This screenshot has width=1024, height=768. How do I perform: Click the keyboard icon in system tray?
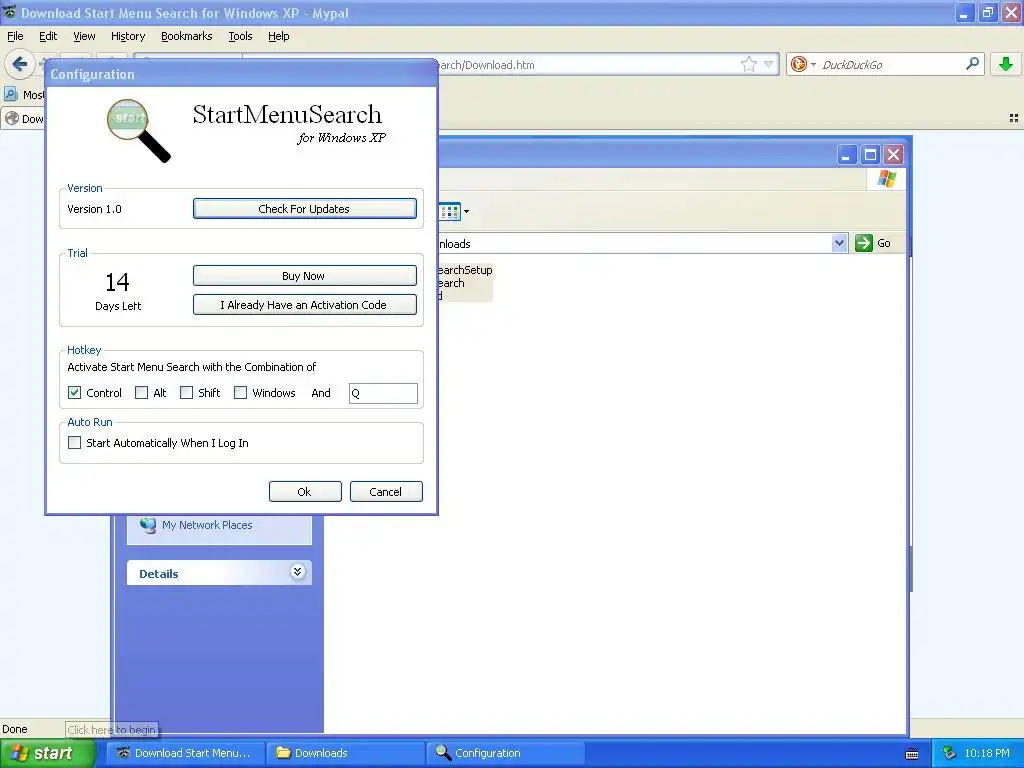coord(912,754)
